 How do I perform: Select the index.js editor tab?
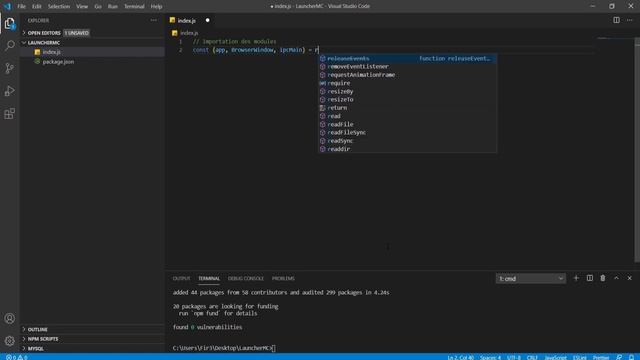pos(187,20)
